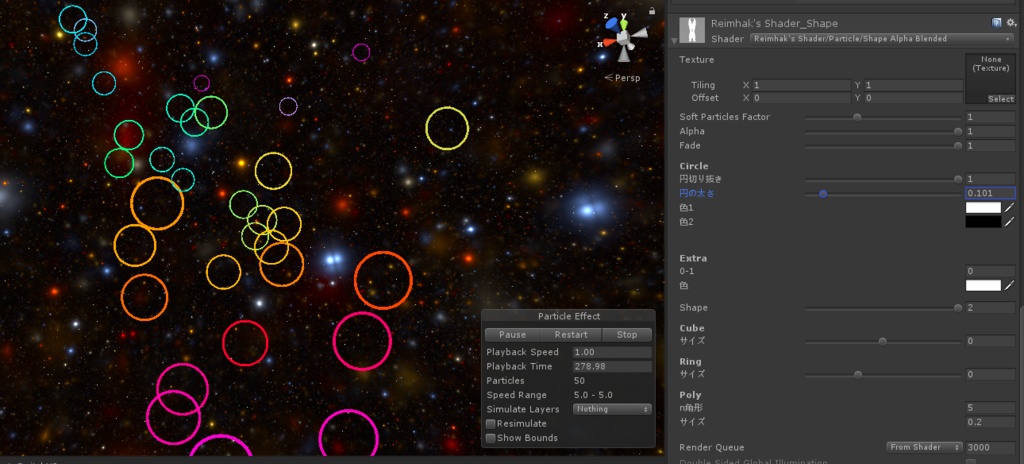The width and height of the screenshot is (1024, 464).
Task: Click the Fade slider handle
Action: coord(957,146)
